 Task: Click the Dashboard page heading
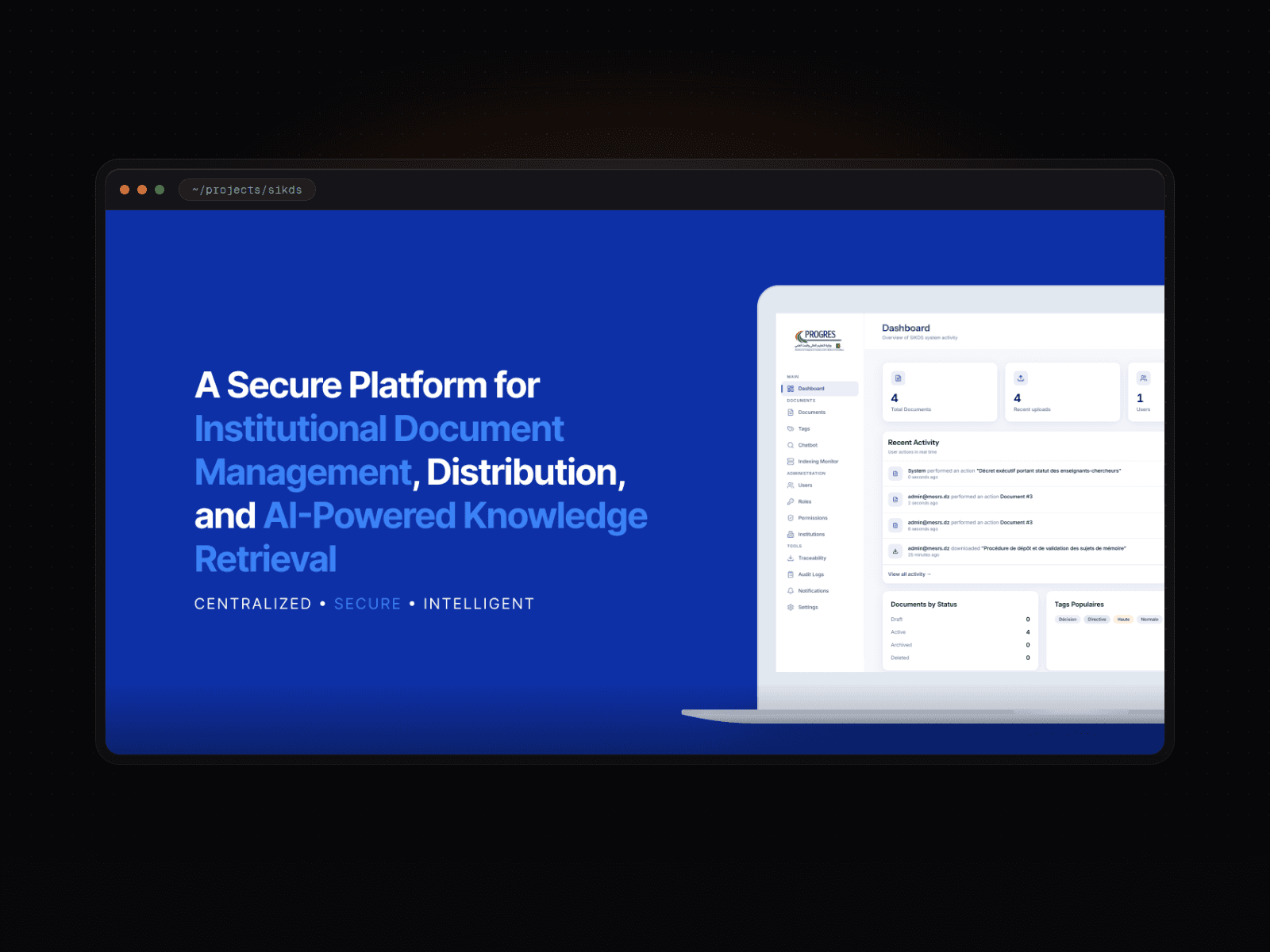(x=906, y=328)
